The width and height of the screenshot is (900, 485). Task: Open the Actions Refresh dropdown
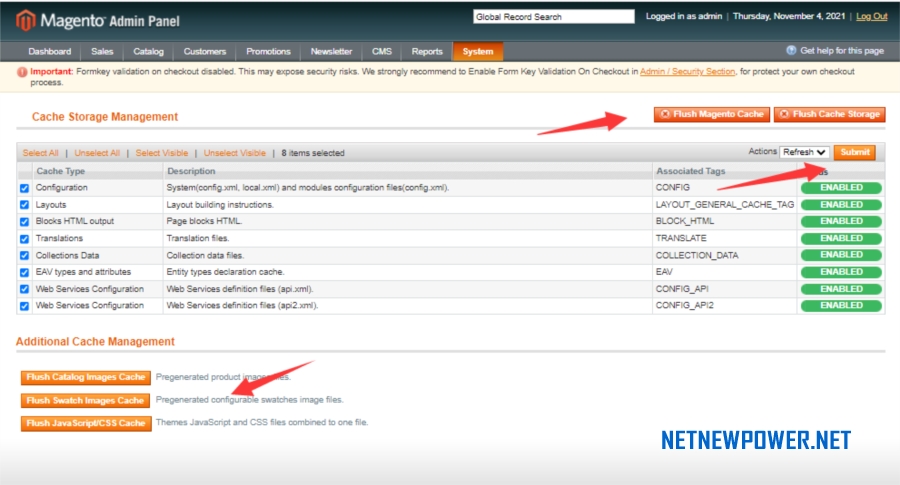804,152
